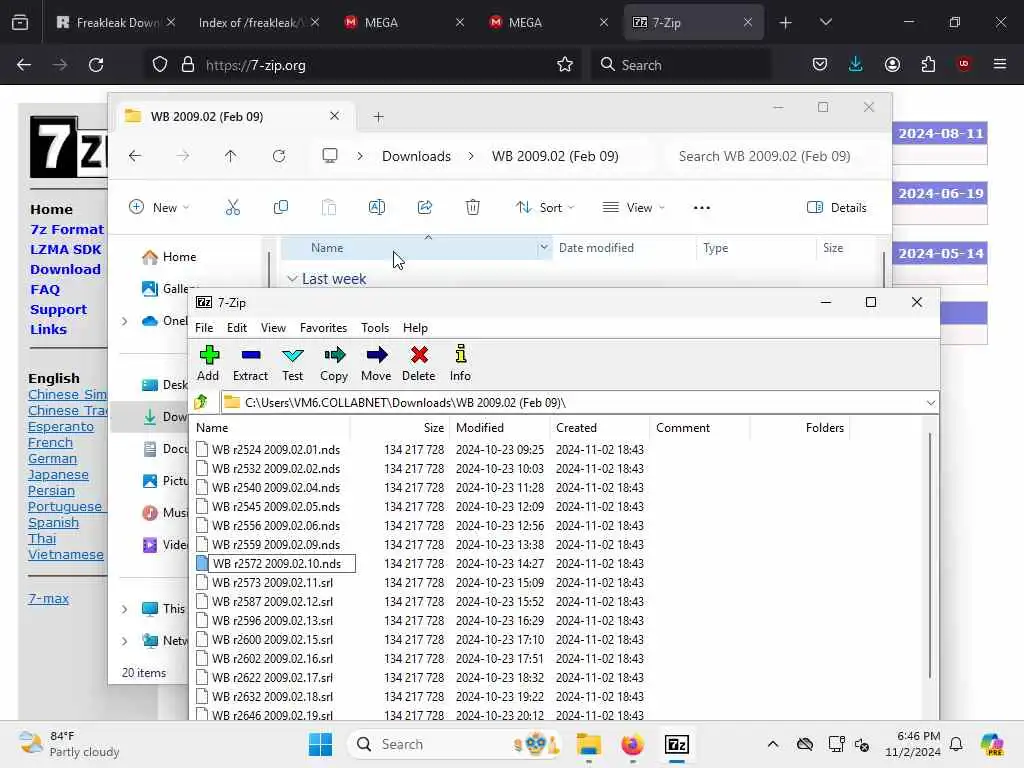Open the three-dot See more menu in Explorer
Viewport: 1024px width, 768px height.
coord(702,208)
